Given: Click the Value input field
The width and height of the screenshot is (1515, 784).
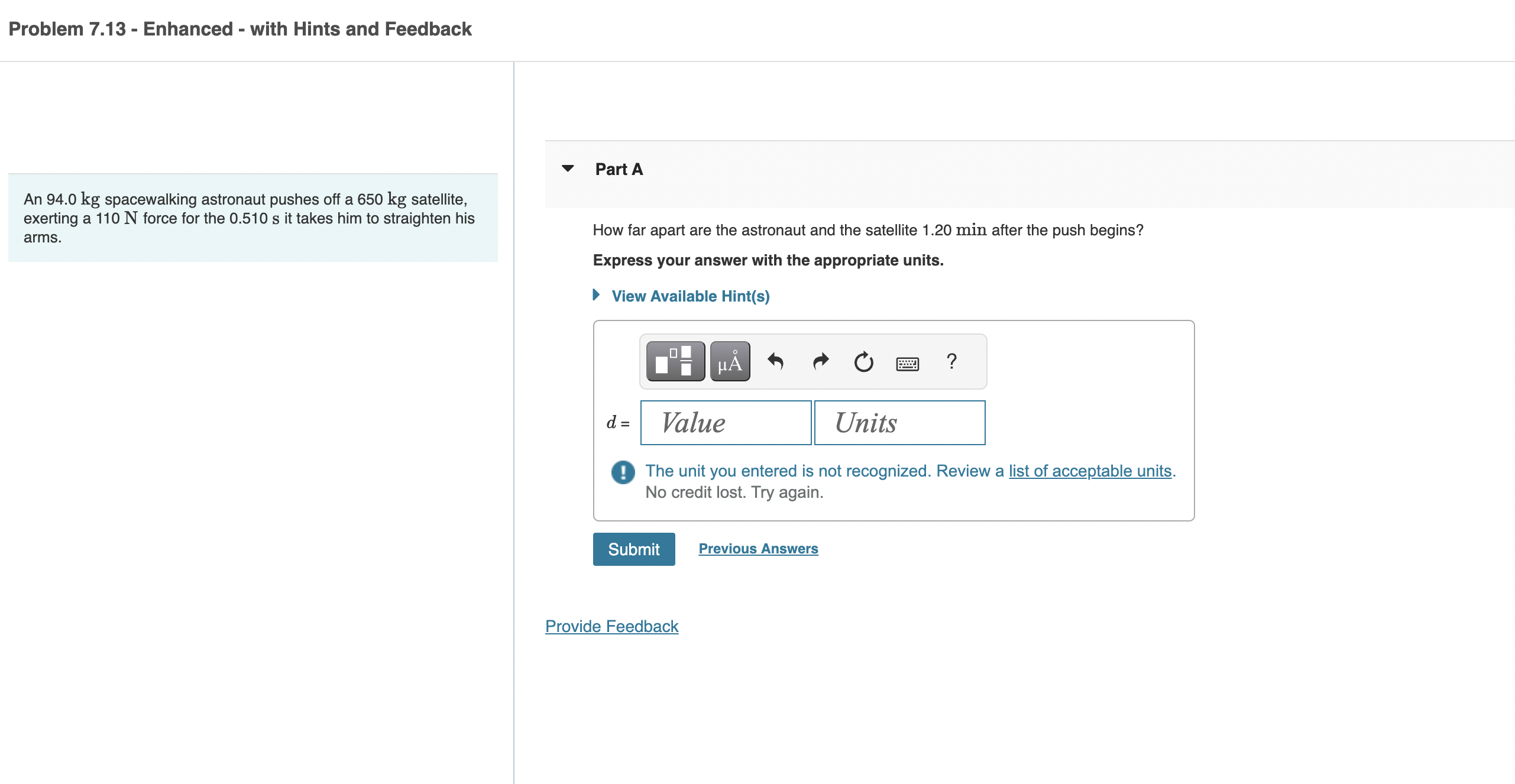Looking at the screenshot, I should pos(726,423).
